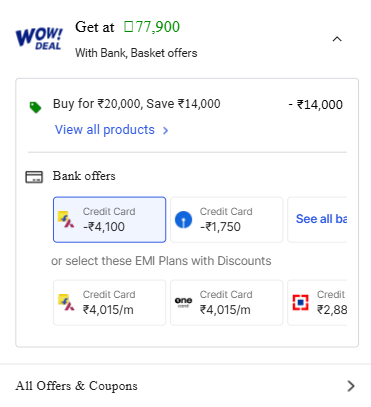Click the OneCard logo icon
Image resolution: width=371 pixels, height=407 pixels.
click(x=183, y=302)
